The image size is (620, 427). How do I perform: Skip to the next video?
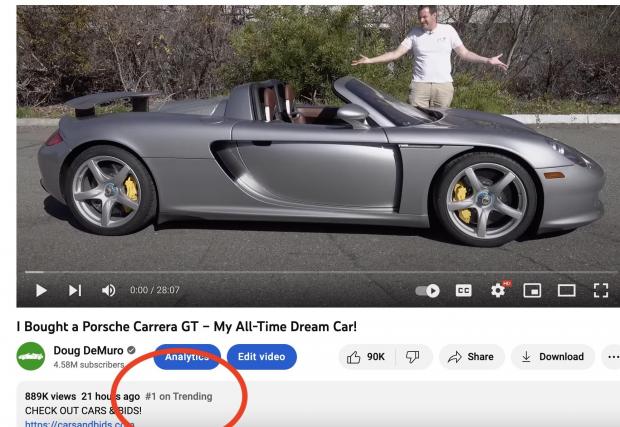(x=75, y=291)
